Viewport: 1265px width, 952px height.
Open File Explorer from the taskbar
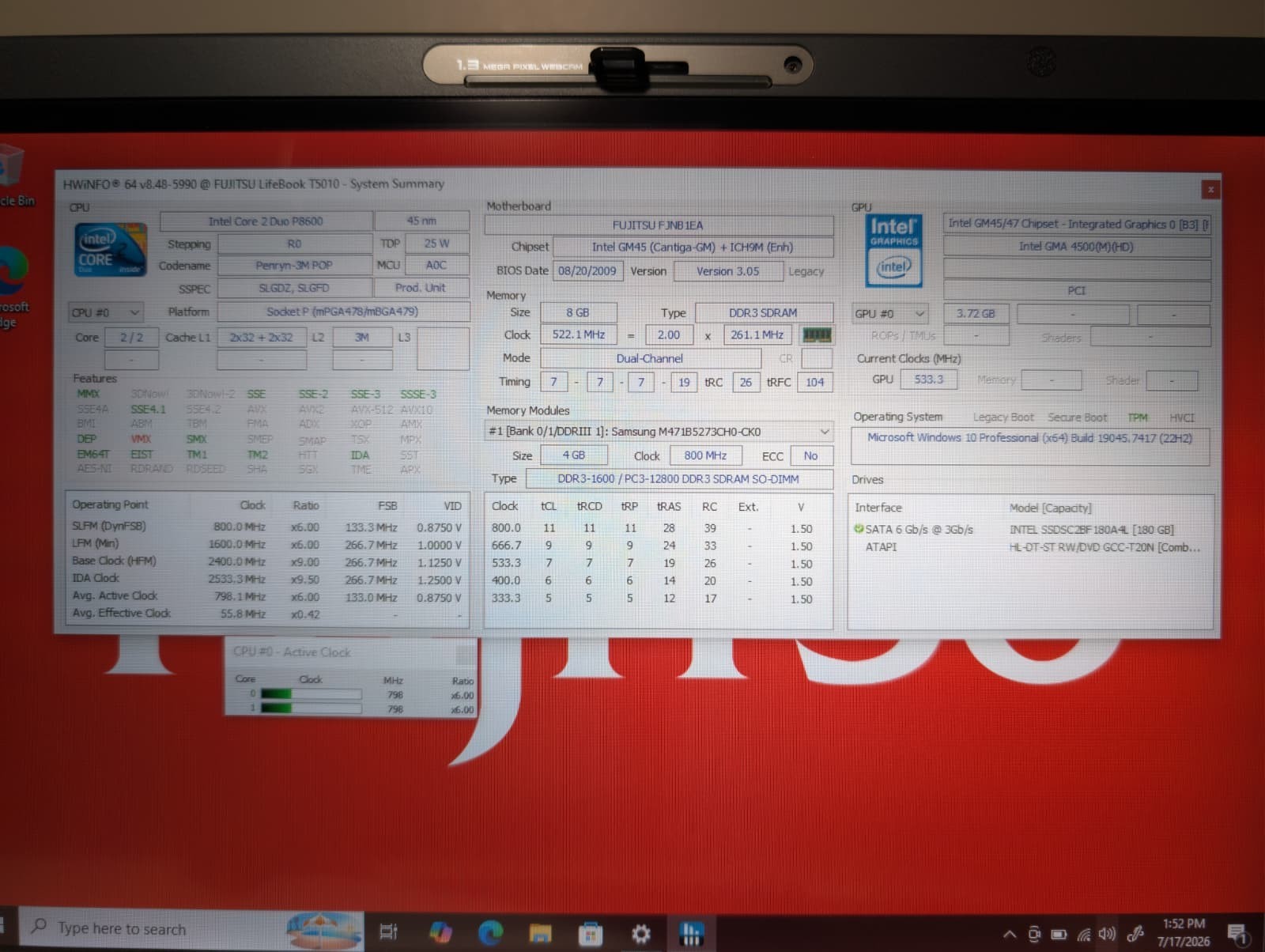coord(540,933)
